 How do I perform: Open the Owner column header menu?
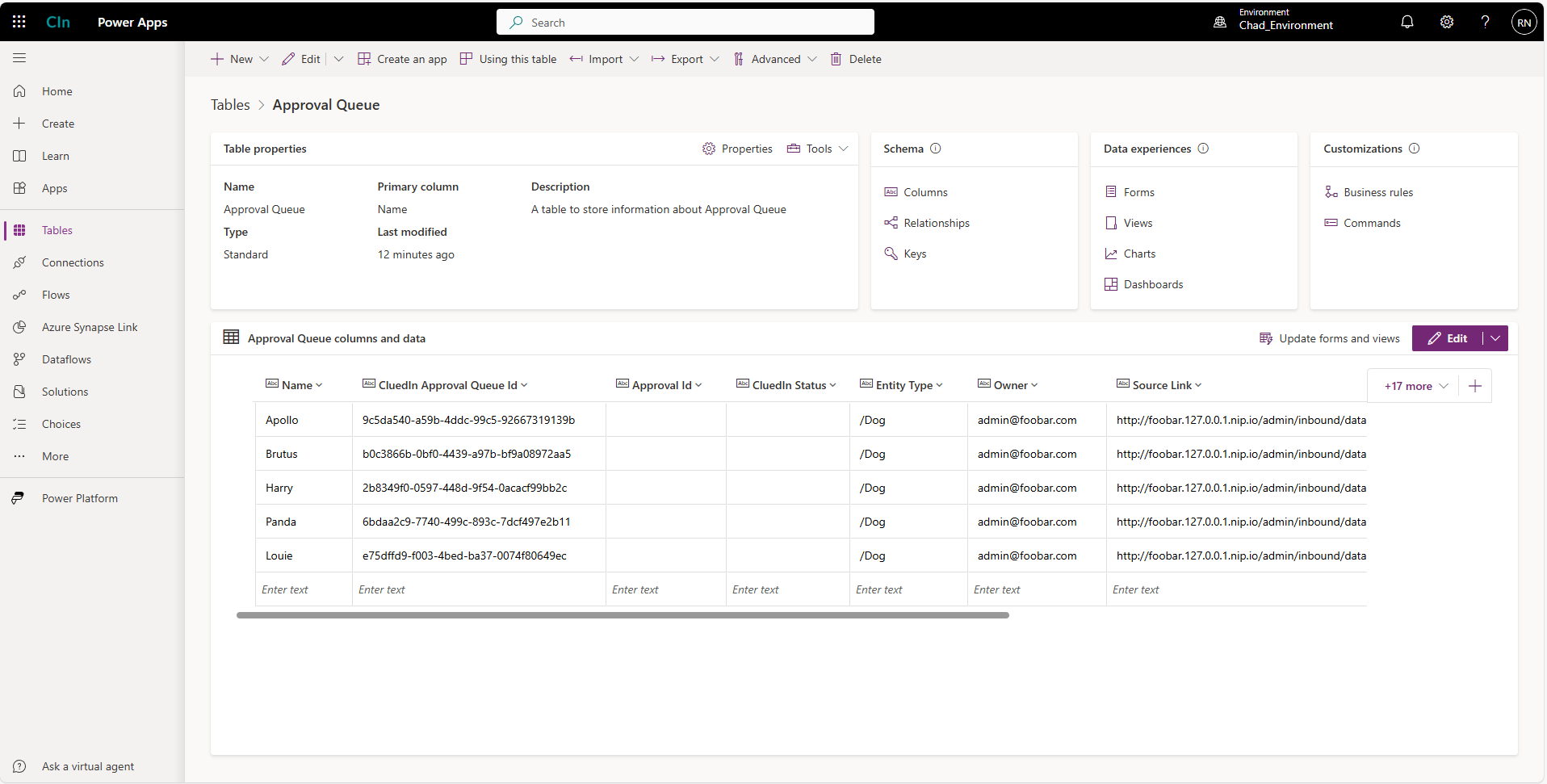[x=1034, y=386]
